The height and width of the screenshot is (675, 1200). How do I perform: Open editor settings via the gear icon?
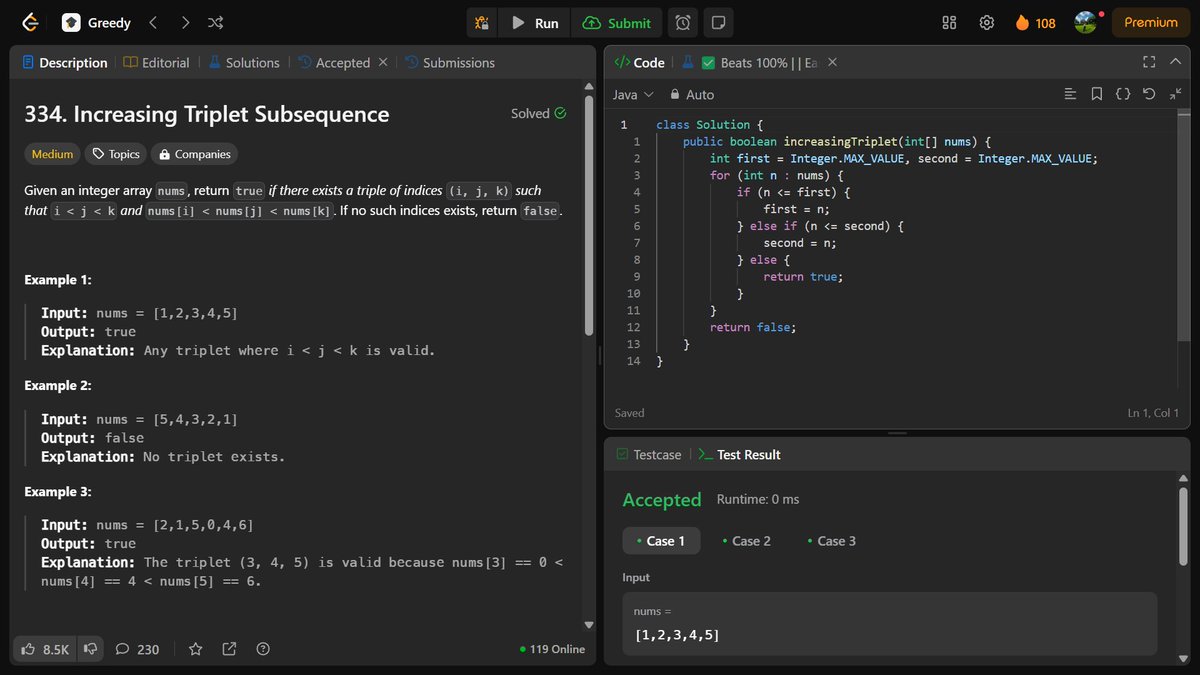tap(986, 22)
